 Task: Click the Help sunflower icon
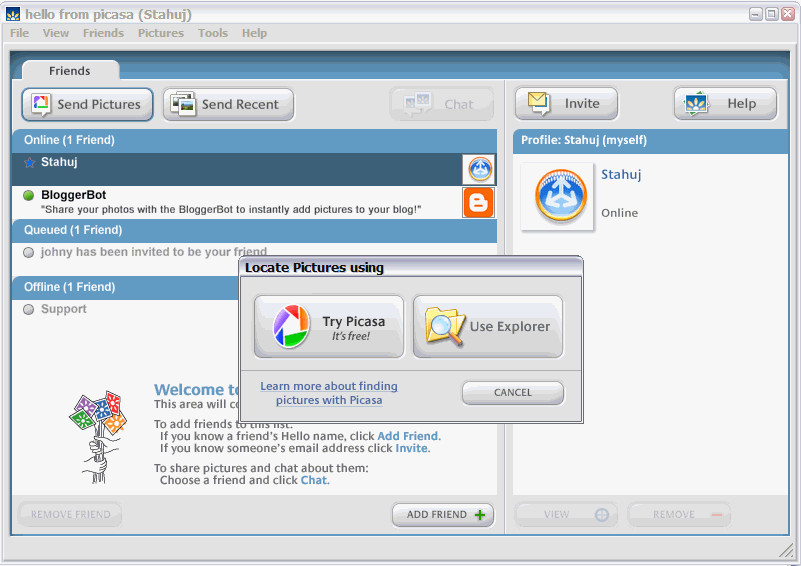pyautogui.click(x=697, y=104)
